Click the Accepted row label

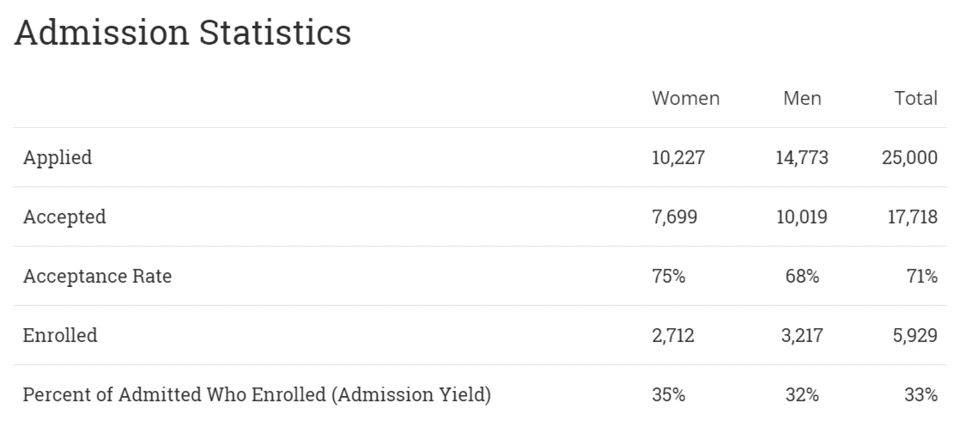click(65, 217)
